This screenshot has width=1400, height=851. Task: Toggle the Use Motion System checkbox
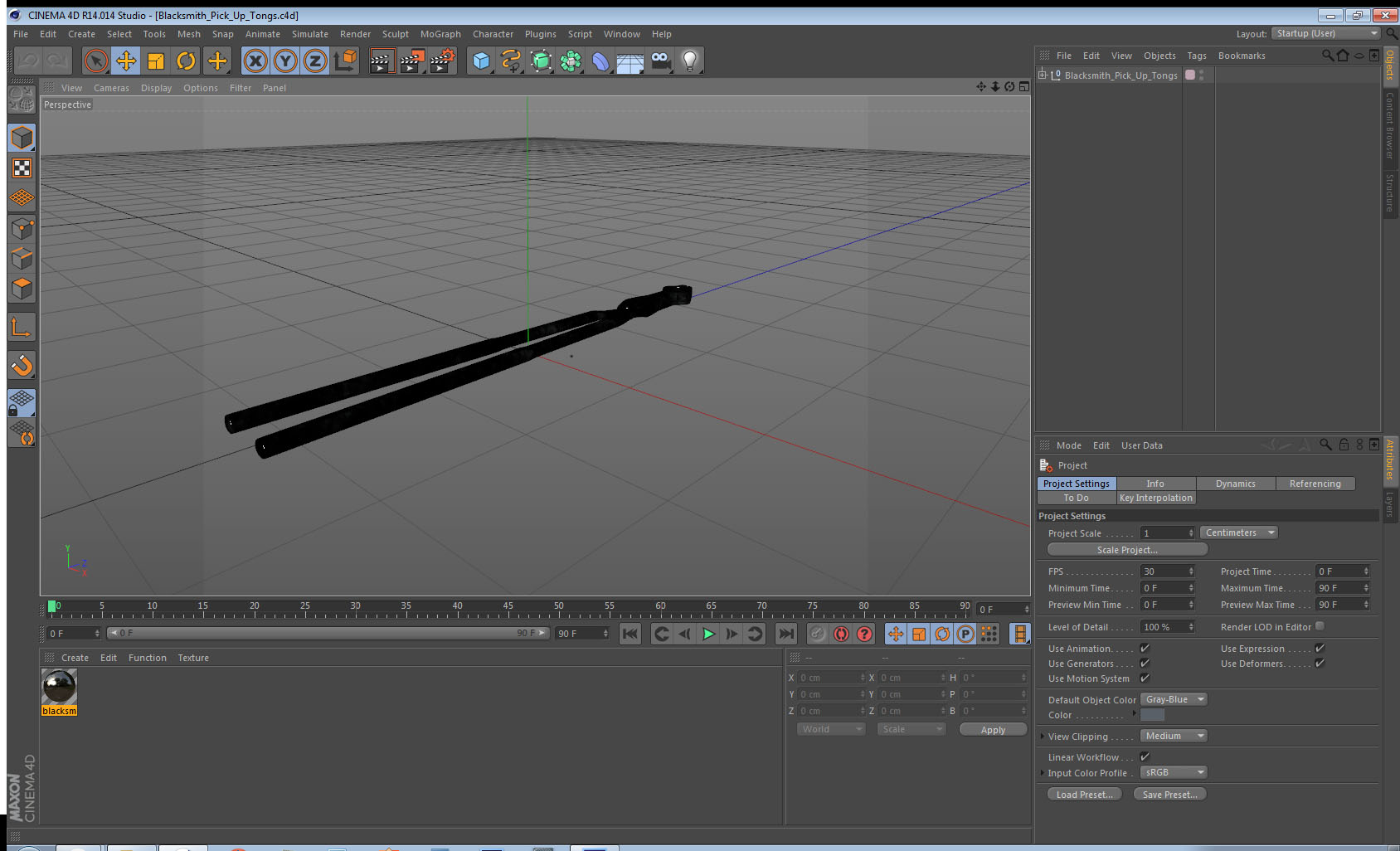(1145, 678)
